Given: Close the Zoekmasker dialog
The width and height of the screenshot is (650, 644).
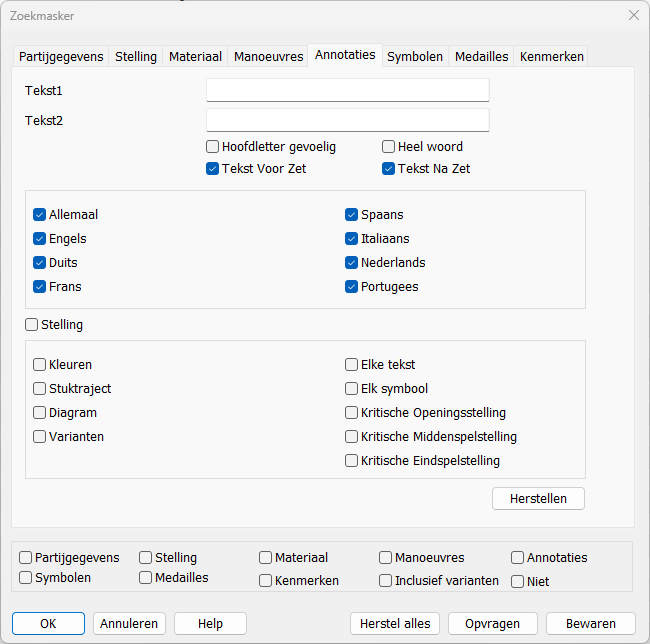Looking at the screenshot, I should point(633,15).
